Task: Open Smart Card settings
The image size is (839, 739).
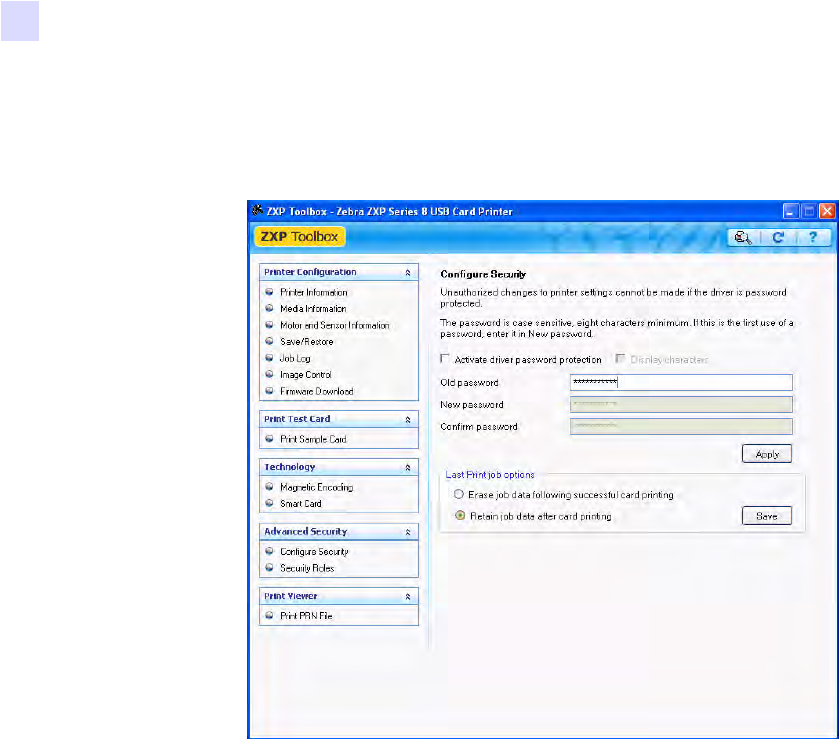Action: [301, 504]
